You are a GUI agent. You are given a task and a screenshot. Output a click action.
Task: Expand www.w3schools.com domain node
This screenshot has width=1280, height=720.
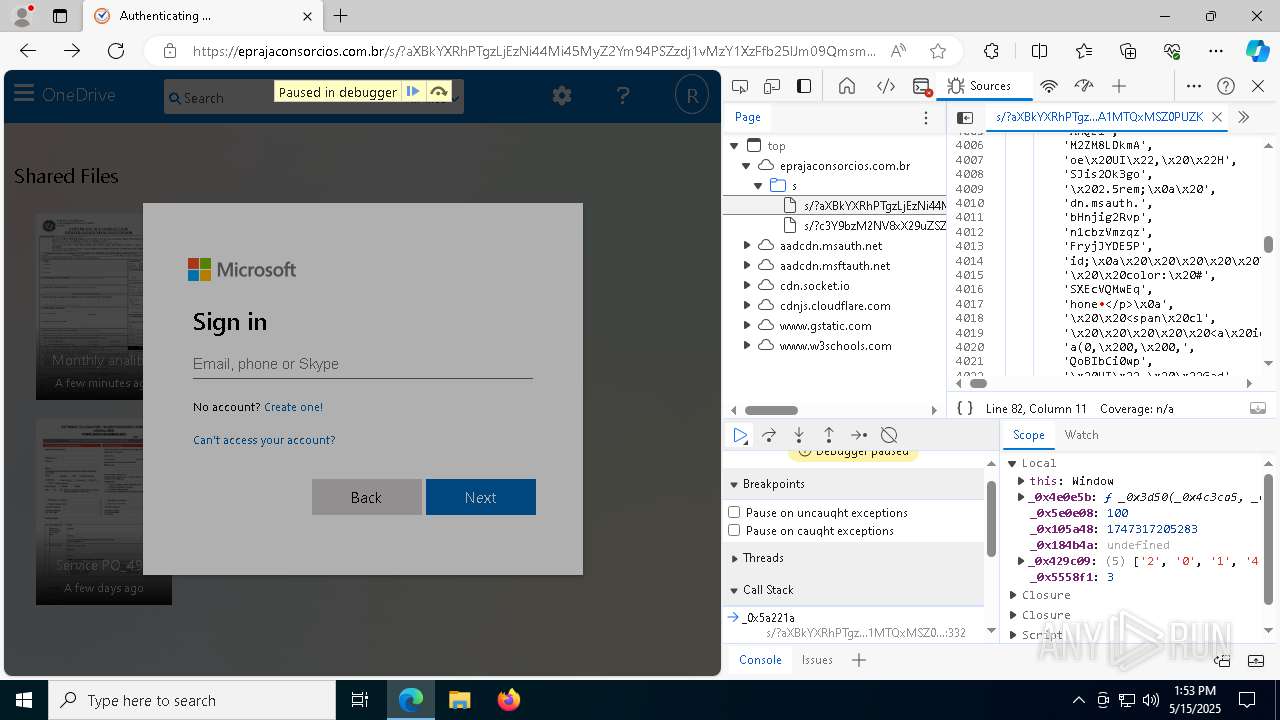coord(746,346)
